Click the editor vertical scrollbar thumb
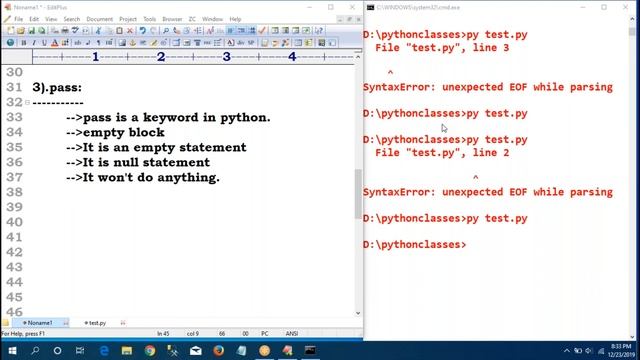The image size is (640, 360). [x=358, y=194]
